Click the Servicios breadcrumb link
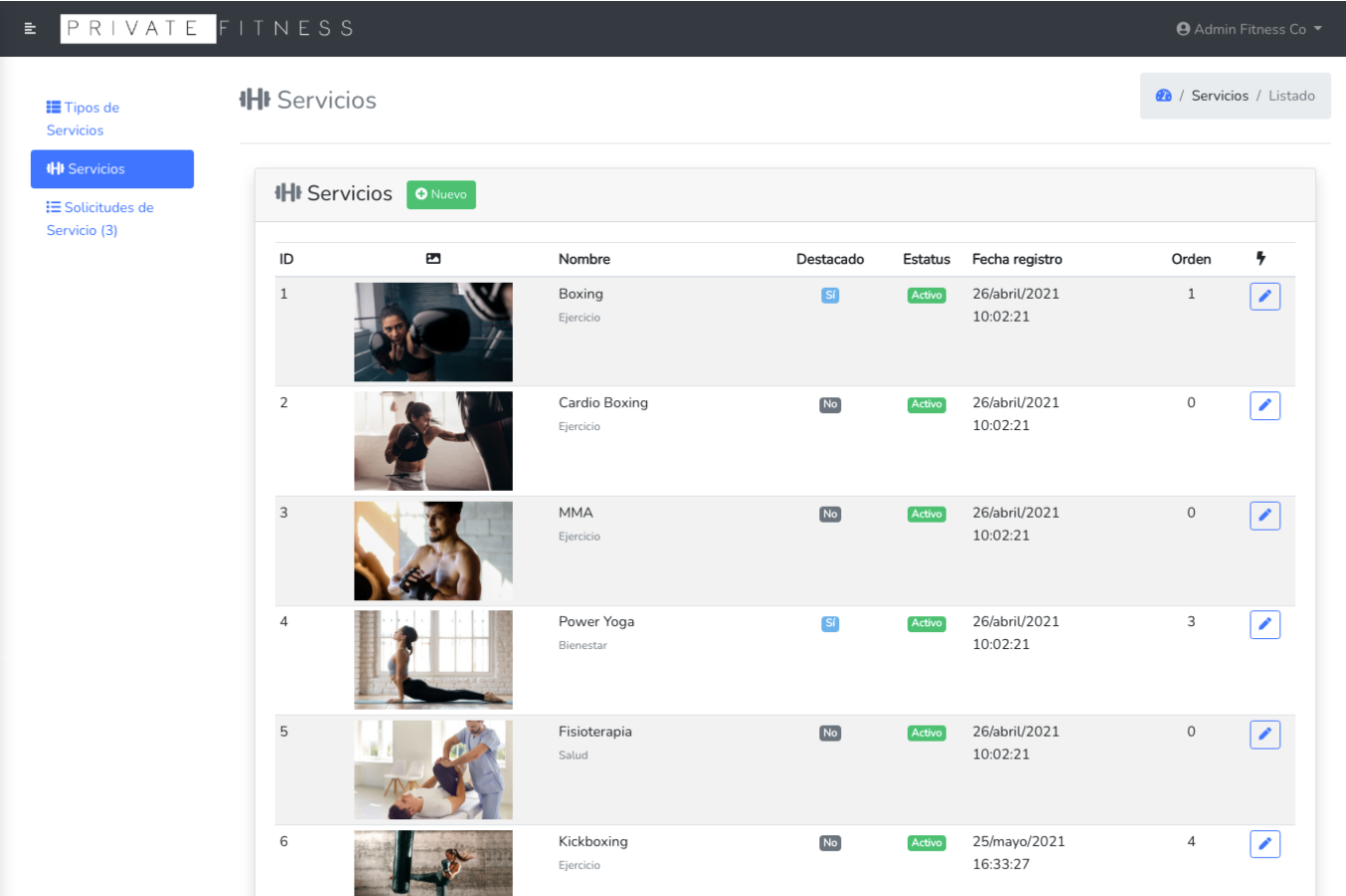 coord(1220,96)
